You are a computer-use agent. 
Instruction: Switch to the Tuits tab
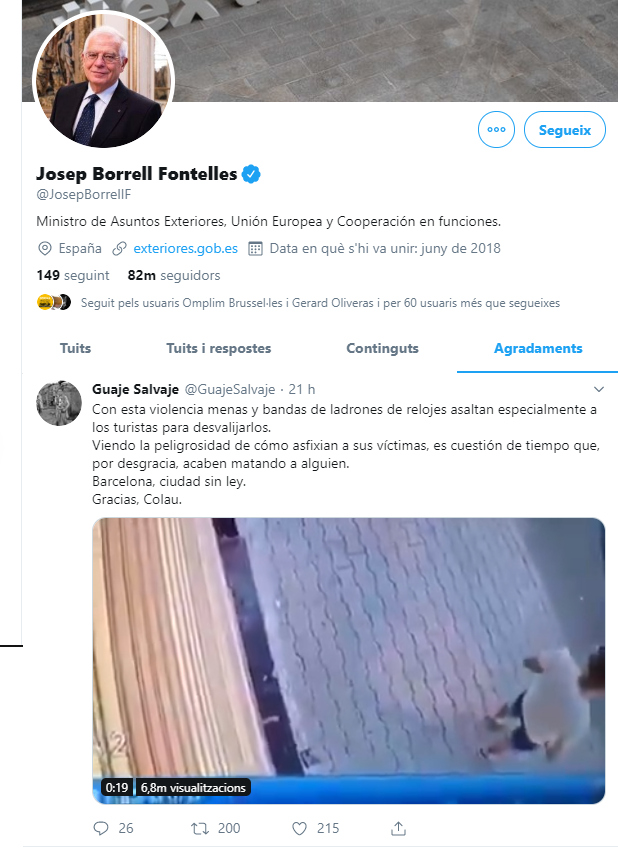pyautogui.click(x=76, y=348)
